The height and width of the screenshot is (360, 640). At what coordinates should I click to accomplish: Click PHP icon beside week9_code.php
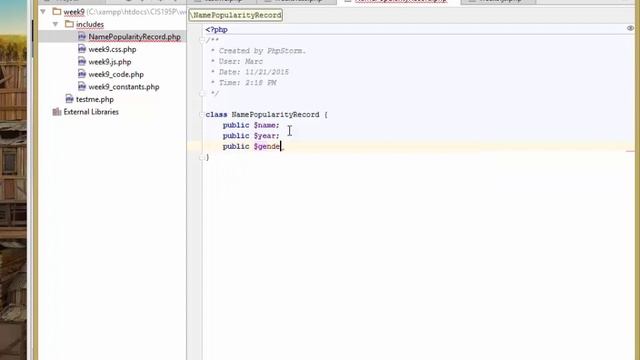pos(82,74)
